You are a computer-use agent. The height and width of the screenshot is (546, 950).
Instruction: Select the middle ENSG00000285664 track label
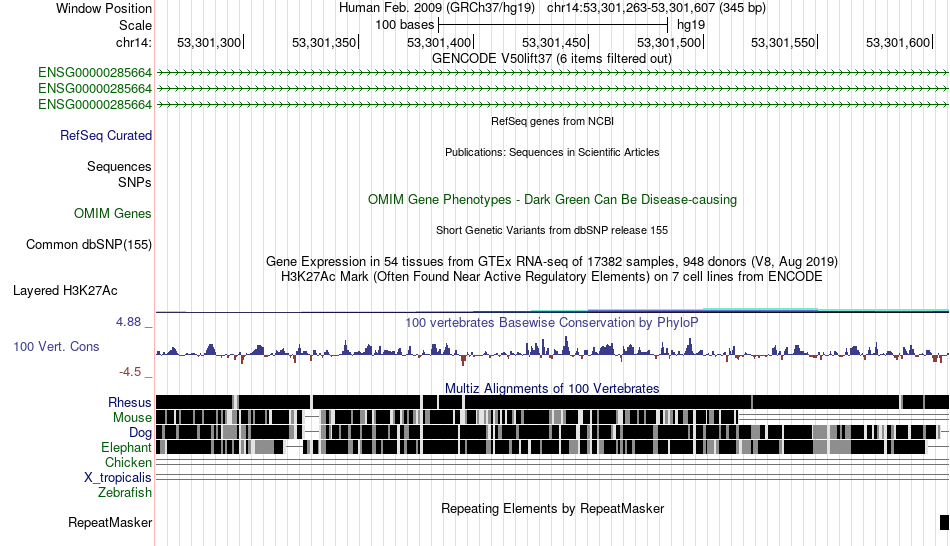coord(95,88)
